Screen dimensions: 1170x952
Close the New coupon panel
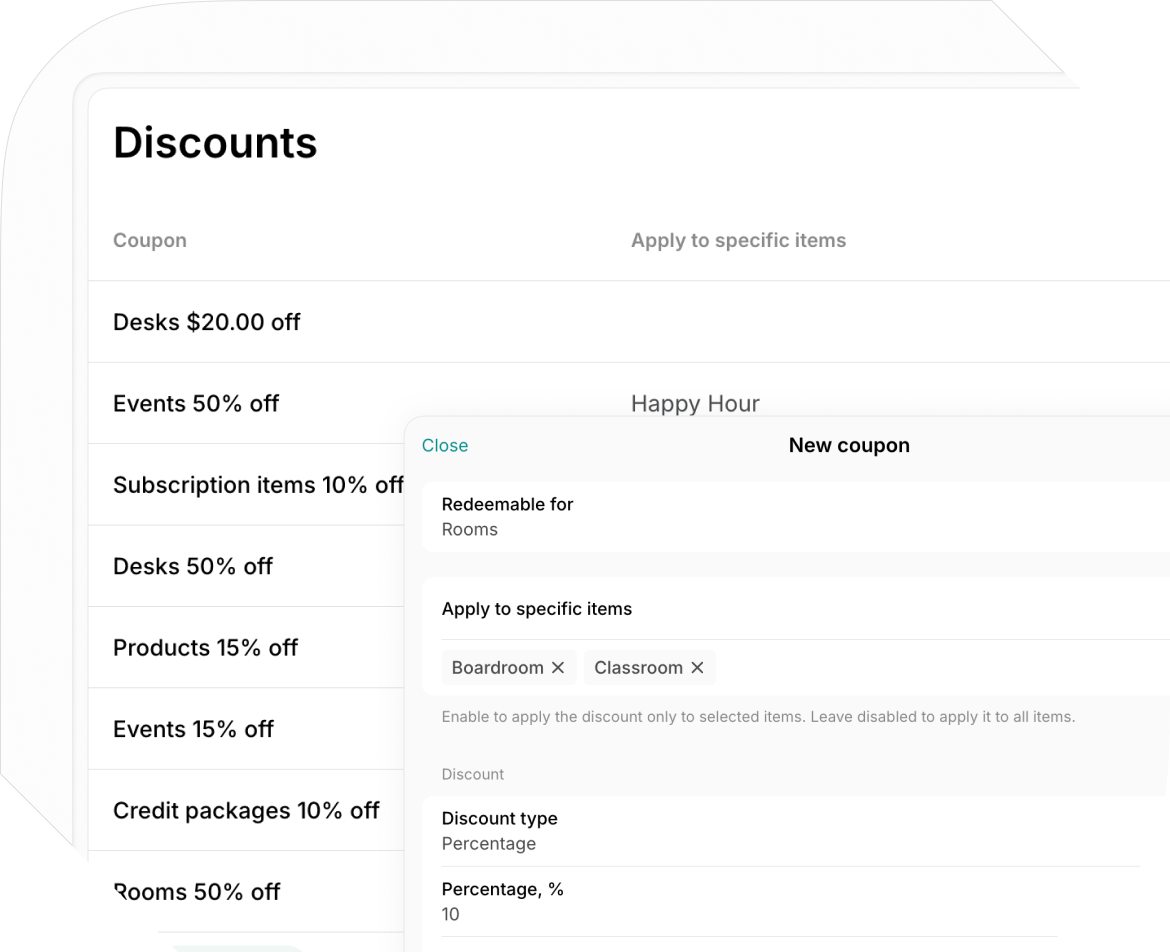coord(445,446)
